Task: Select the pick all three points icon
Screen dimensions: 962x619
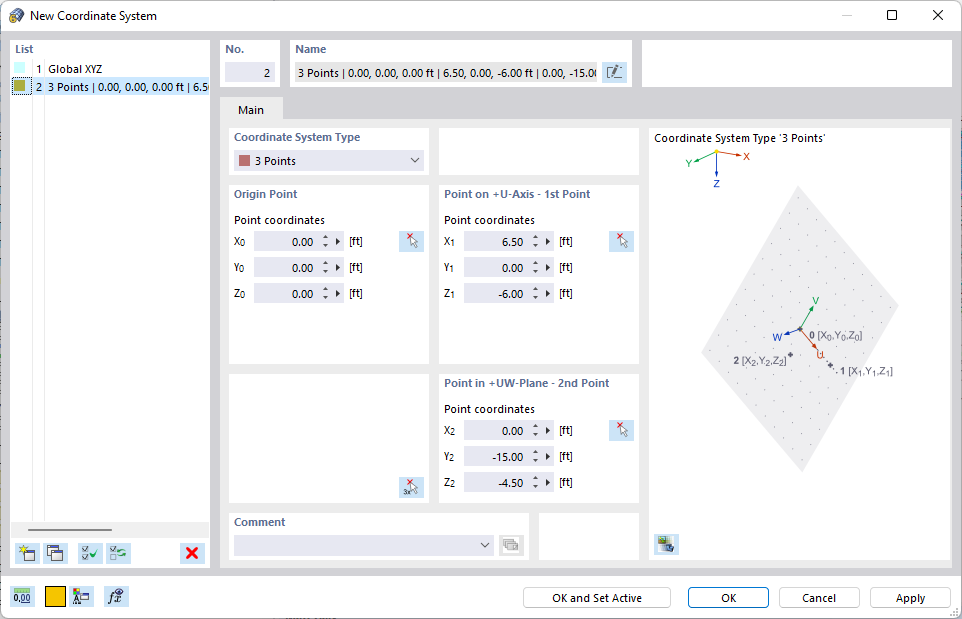Action: 411,487
